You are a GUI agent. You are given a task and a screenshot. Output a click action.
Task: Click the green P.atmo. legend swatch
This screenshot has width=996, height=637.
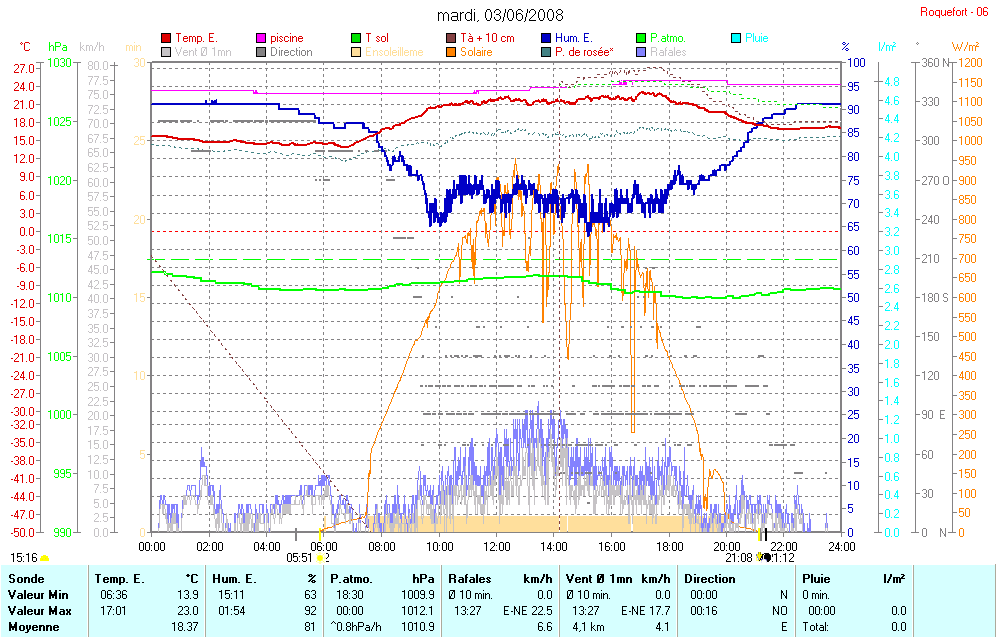(x=641, y=38)
